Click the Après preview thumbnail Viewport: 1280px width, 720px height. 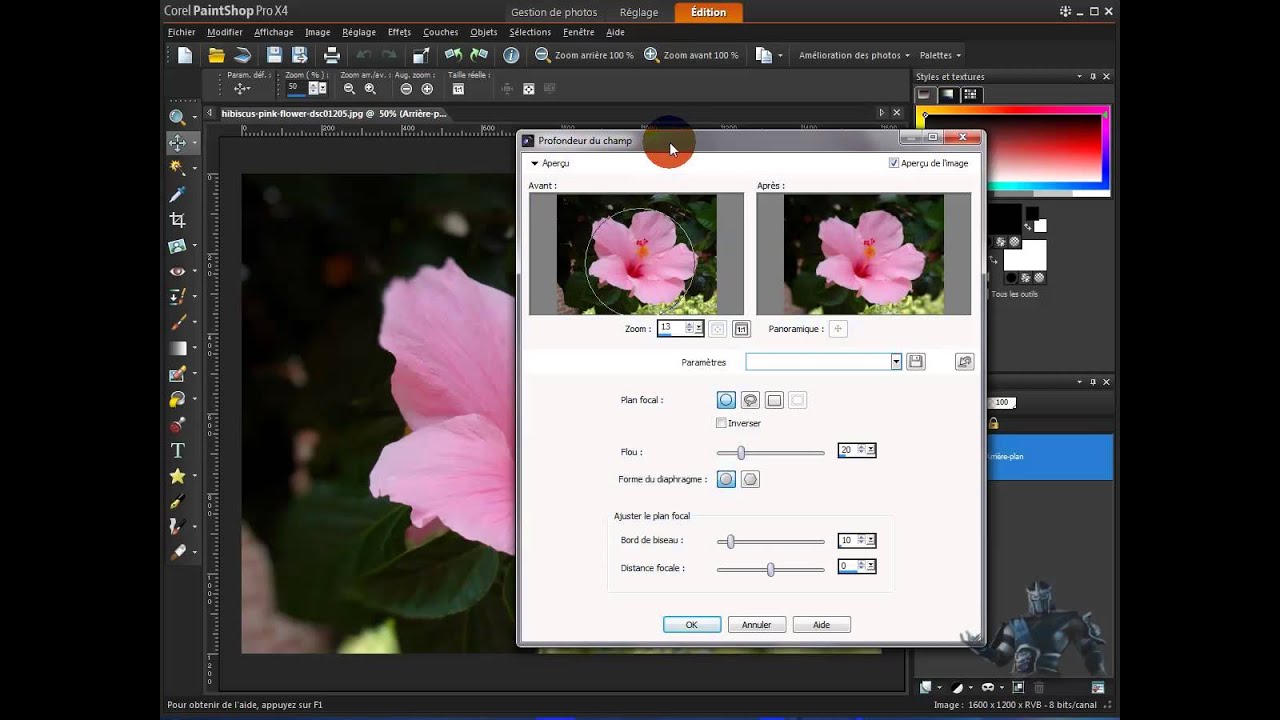[864, 254]
